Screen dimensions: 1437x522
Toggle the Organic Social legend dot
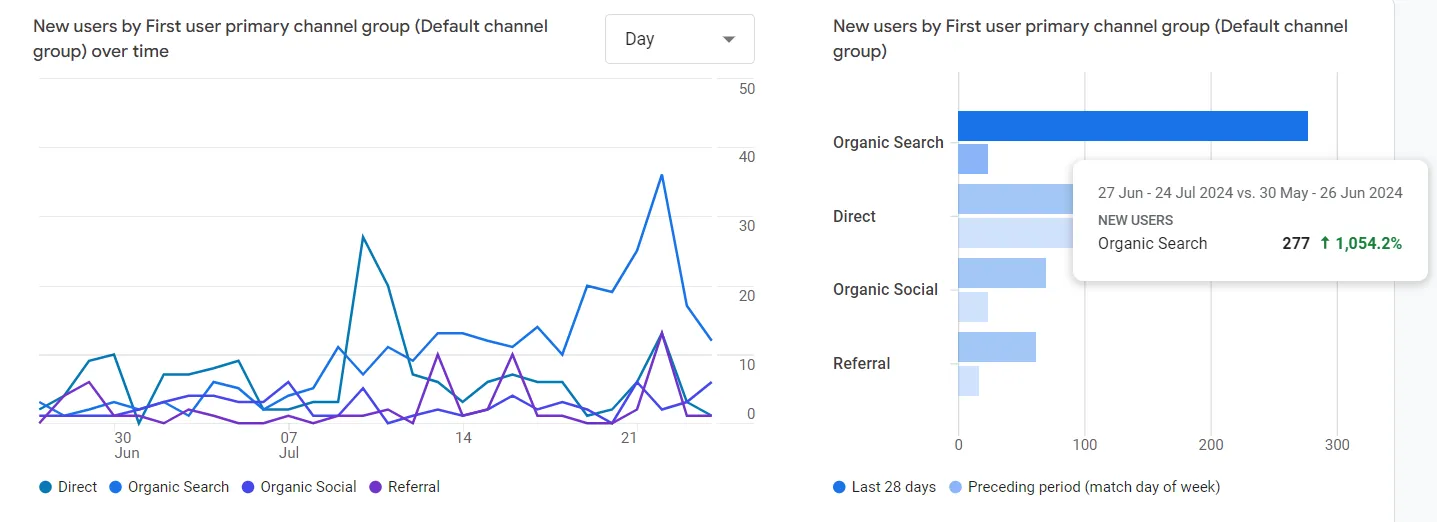click(247, 487)
